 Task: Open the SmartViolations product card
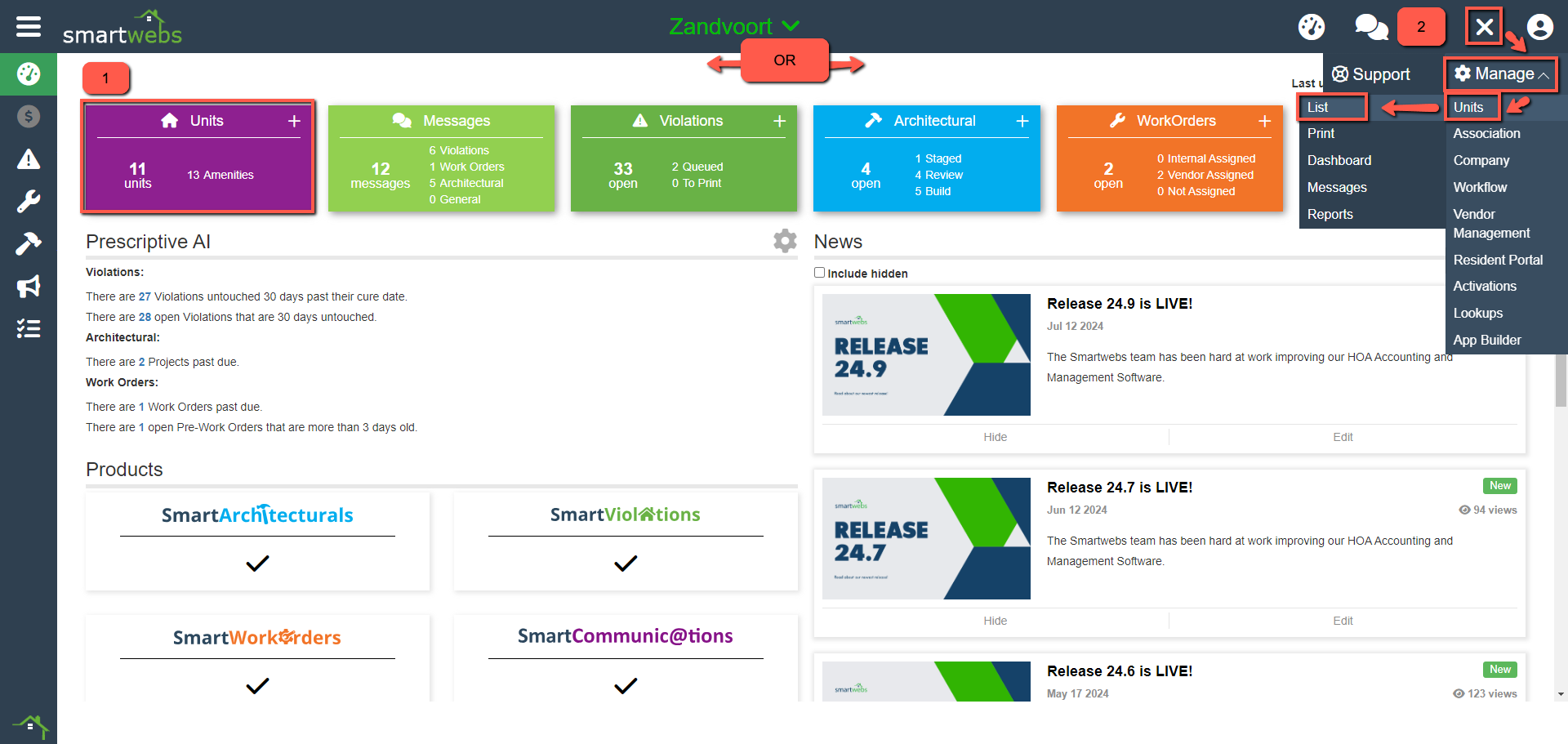(626, 541)
